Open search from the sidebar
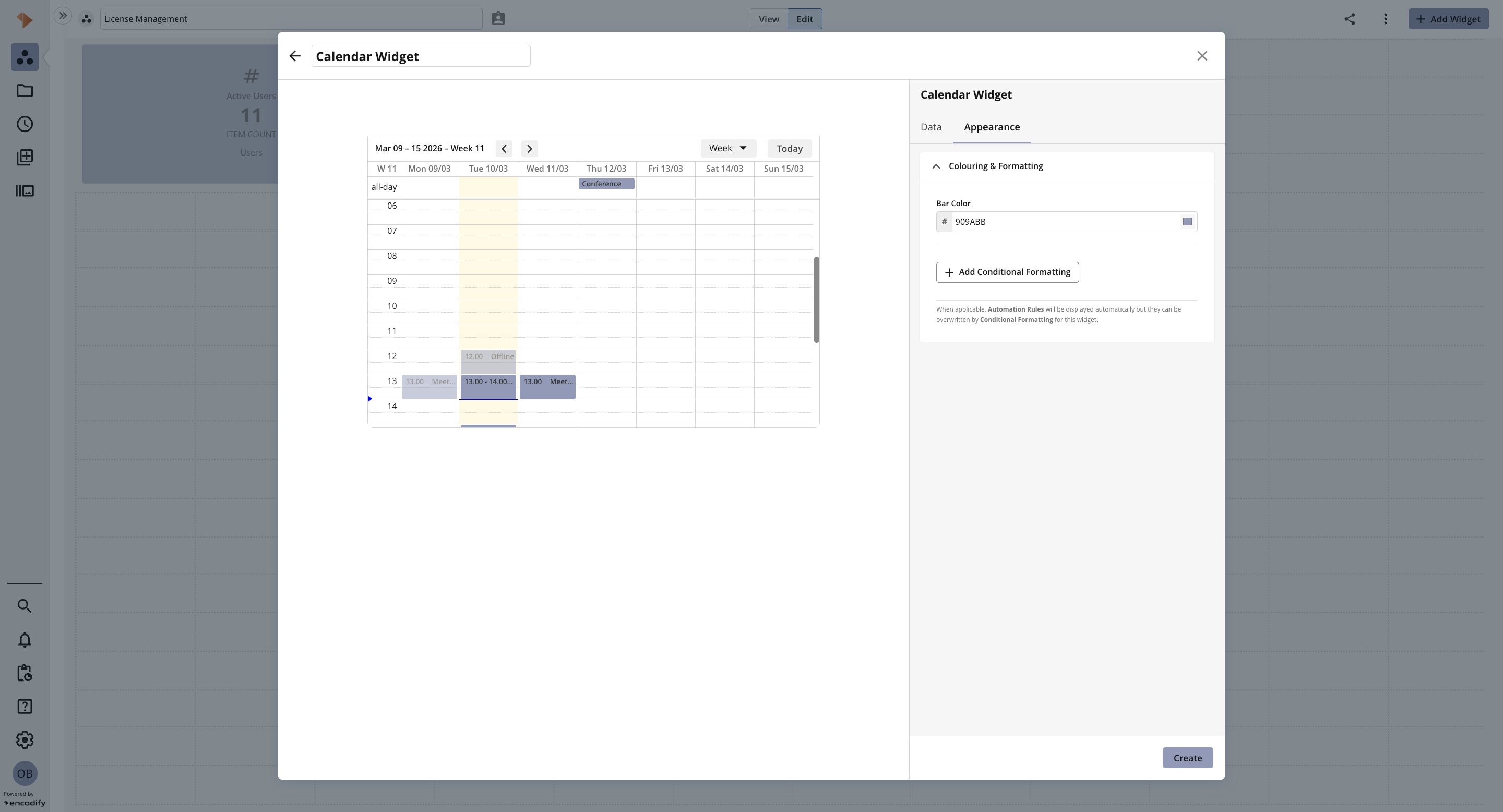Viewport: 1503px width, 812px height. 25,606
